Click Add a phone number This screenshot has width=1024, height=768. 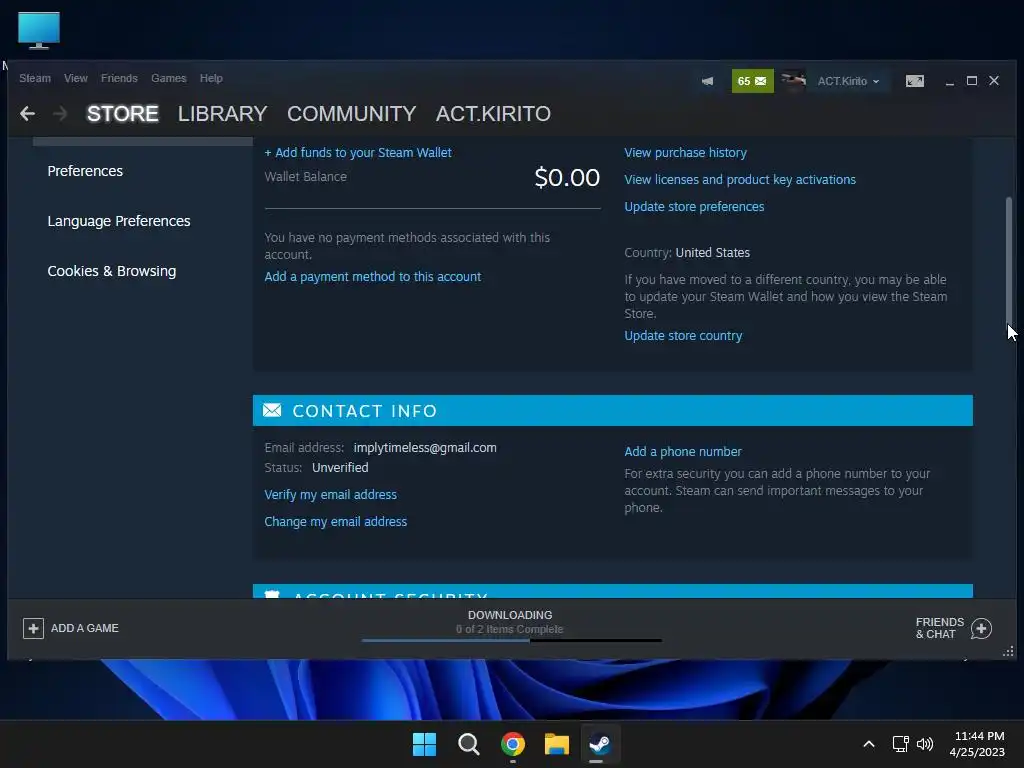(682, 452)
